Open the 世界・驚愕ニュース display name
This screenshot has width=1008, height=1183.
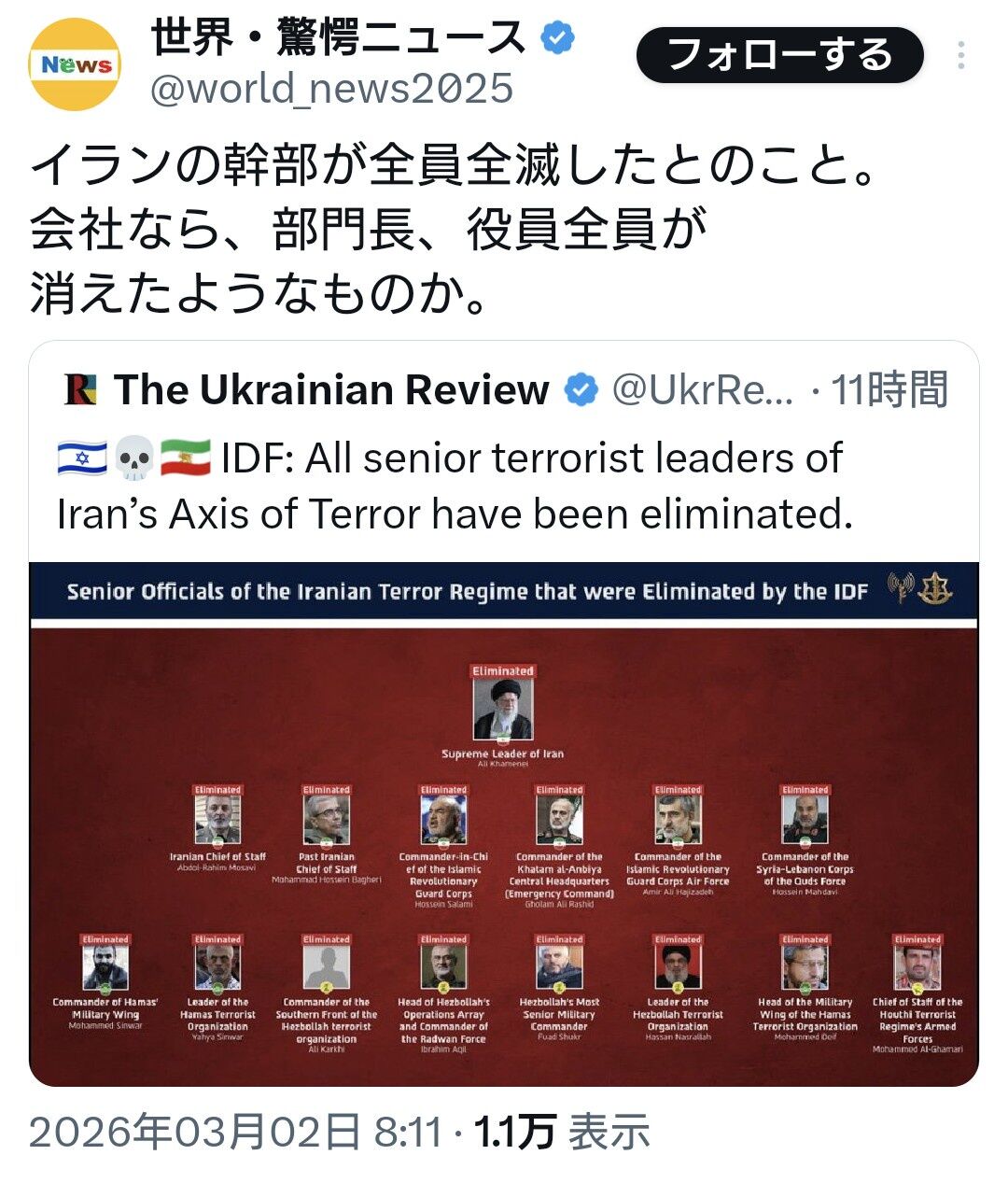(340, 39)
